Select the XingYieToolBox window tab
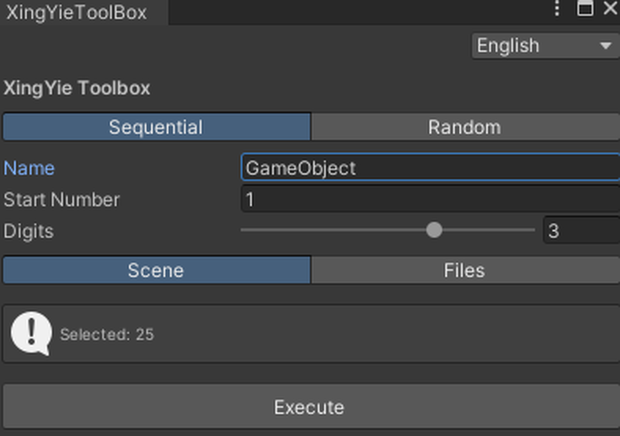620x436 pixels. point(84,12)
